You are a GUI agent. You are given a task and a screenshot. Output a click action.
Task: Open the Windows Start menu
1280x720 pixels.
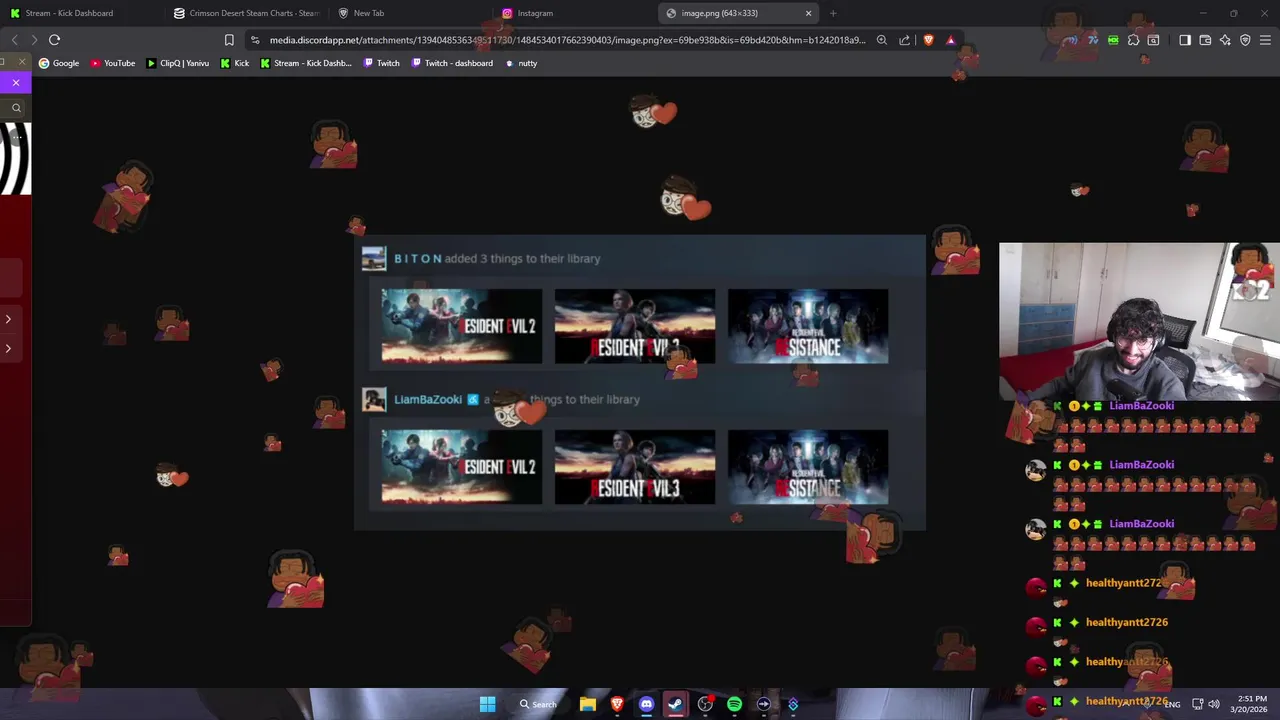(487, 704)
